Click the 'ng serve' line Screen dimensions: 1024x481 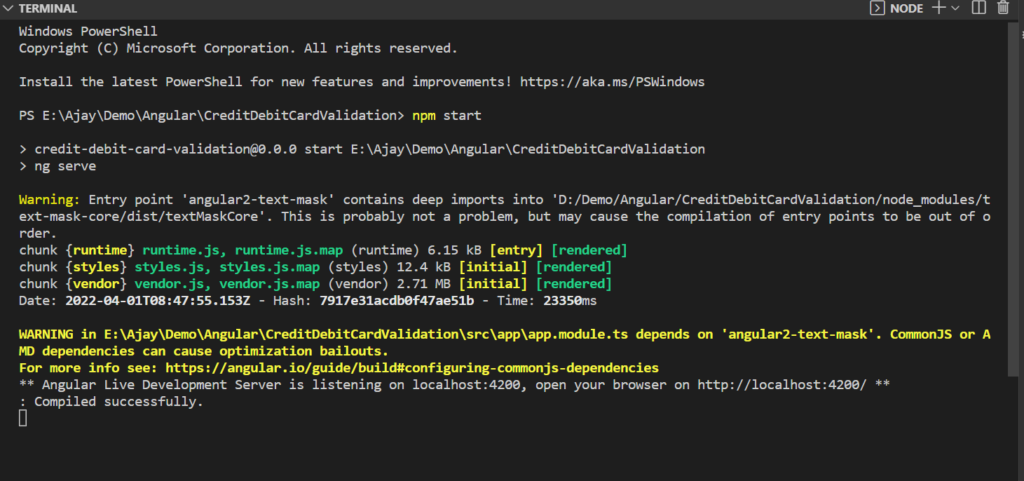click(x=57, y=166)
